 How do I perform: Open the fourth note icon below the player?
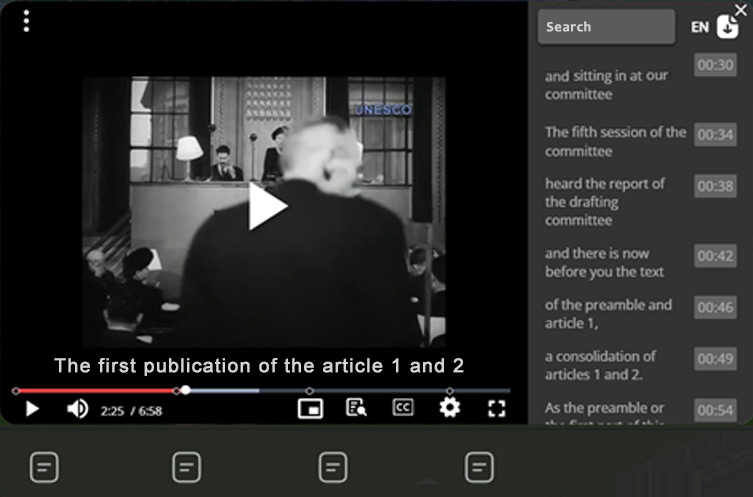point(479,467)
